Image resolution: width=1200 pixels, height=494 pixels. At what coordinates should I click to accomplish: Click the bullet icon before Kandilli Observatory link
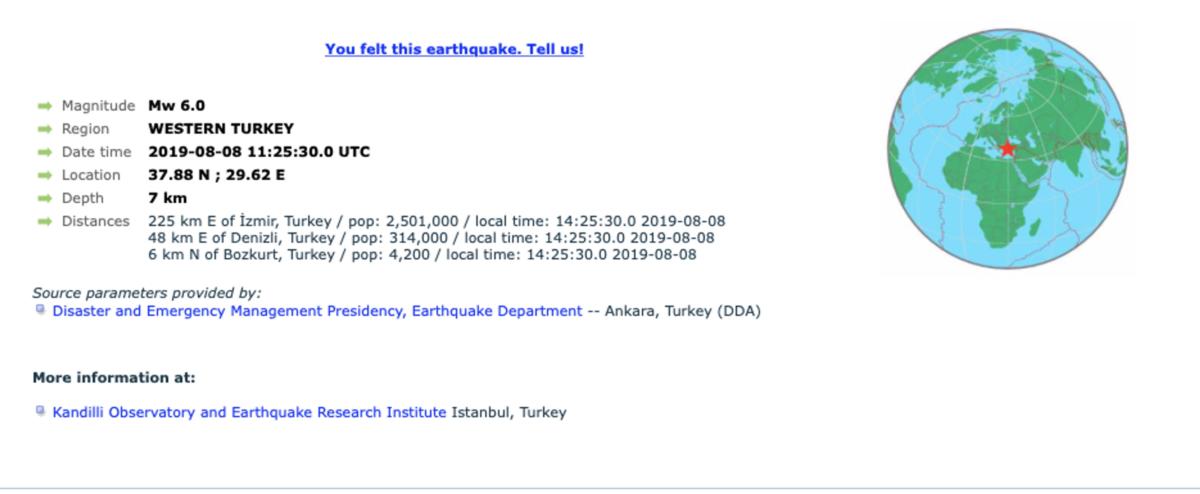(x=40, y=410)
